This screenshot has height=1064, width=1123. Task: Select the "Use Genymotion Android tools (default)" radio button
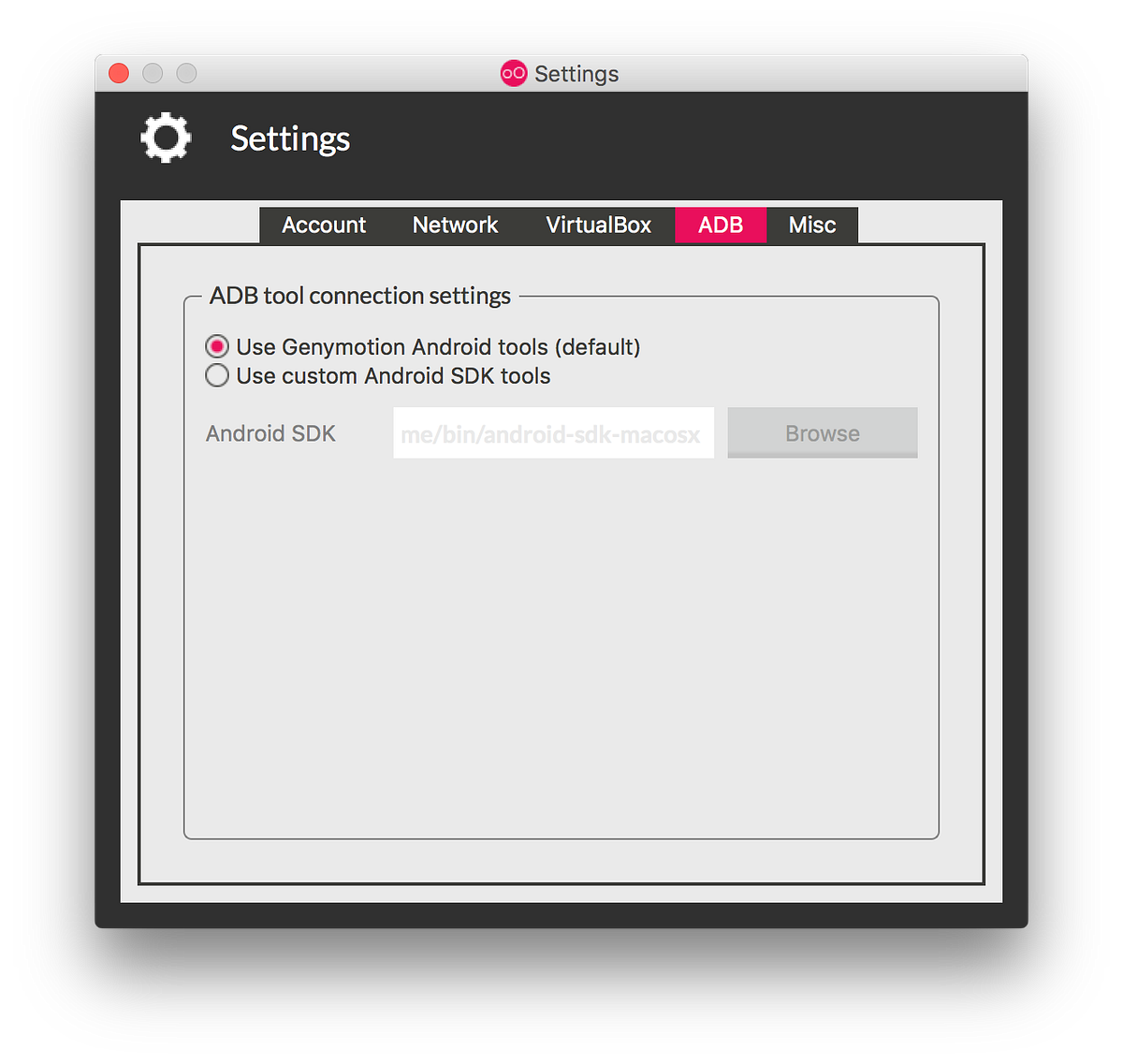pos(216,346)
